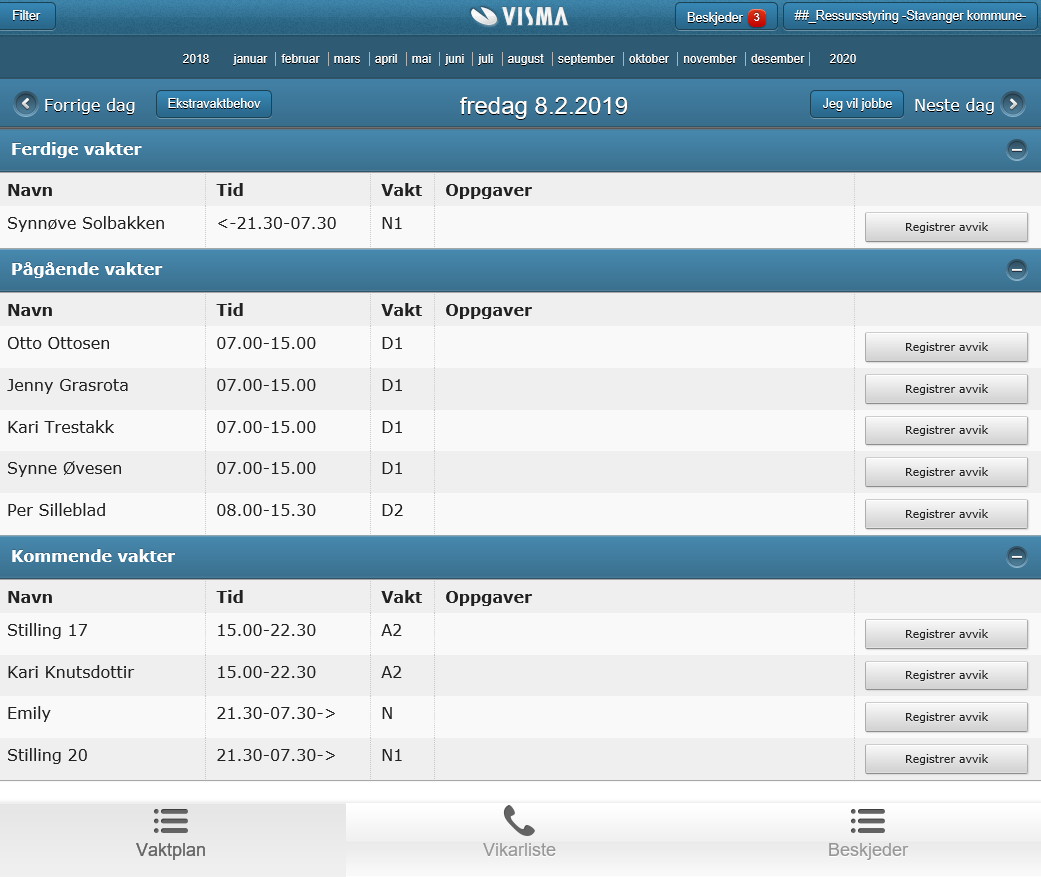Collapse the Ferdige vakter section
The image size is (1041, 877).
tap(1017, 150)
